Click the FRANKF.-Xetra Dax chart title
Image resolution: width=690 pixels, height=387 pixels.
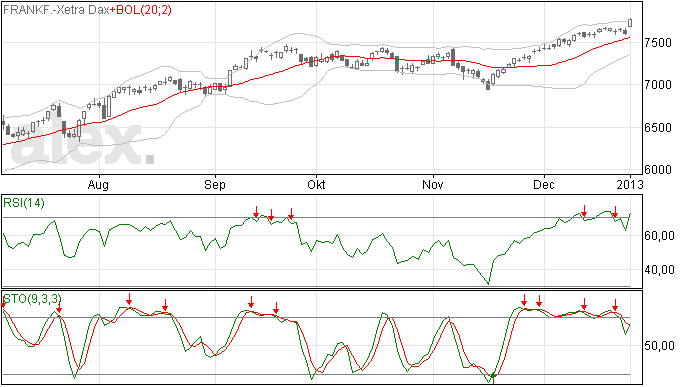click(x=56, y=10)
